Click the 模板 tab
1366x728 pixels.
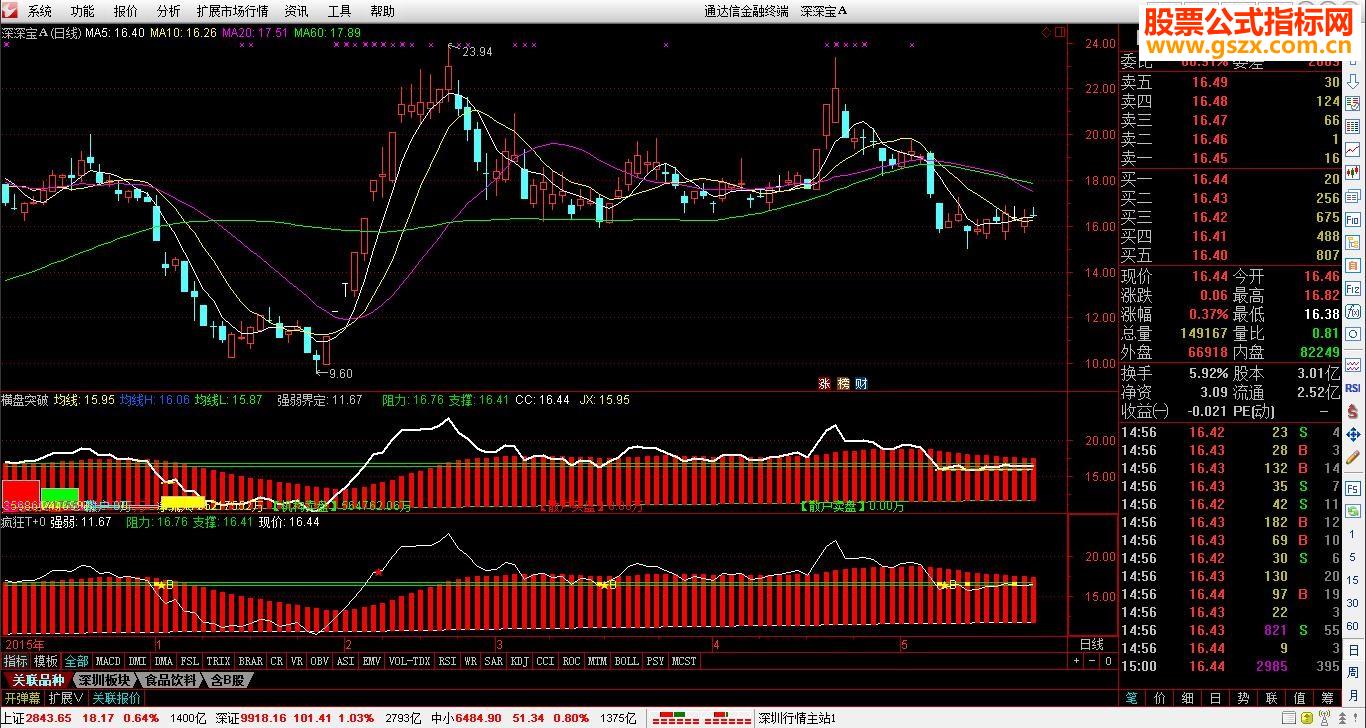pos(46,661)
